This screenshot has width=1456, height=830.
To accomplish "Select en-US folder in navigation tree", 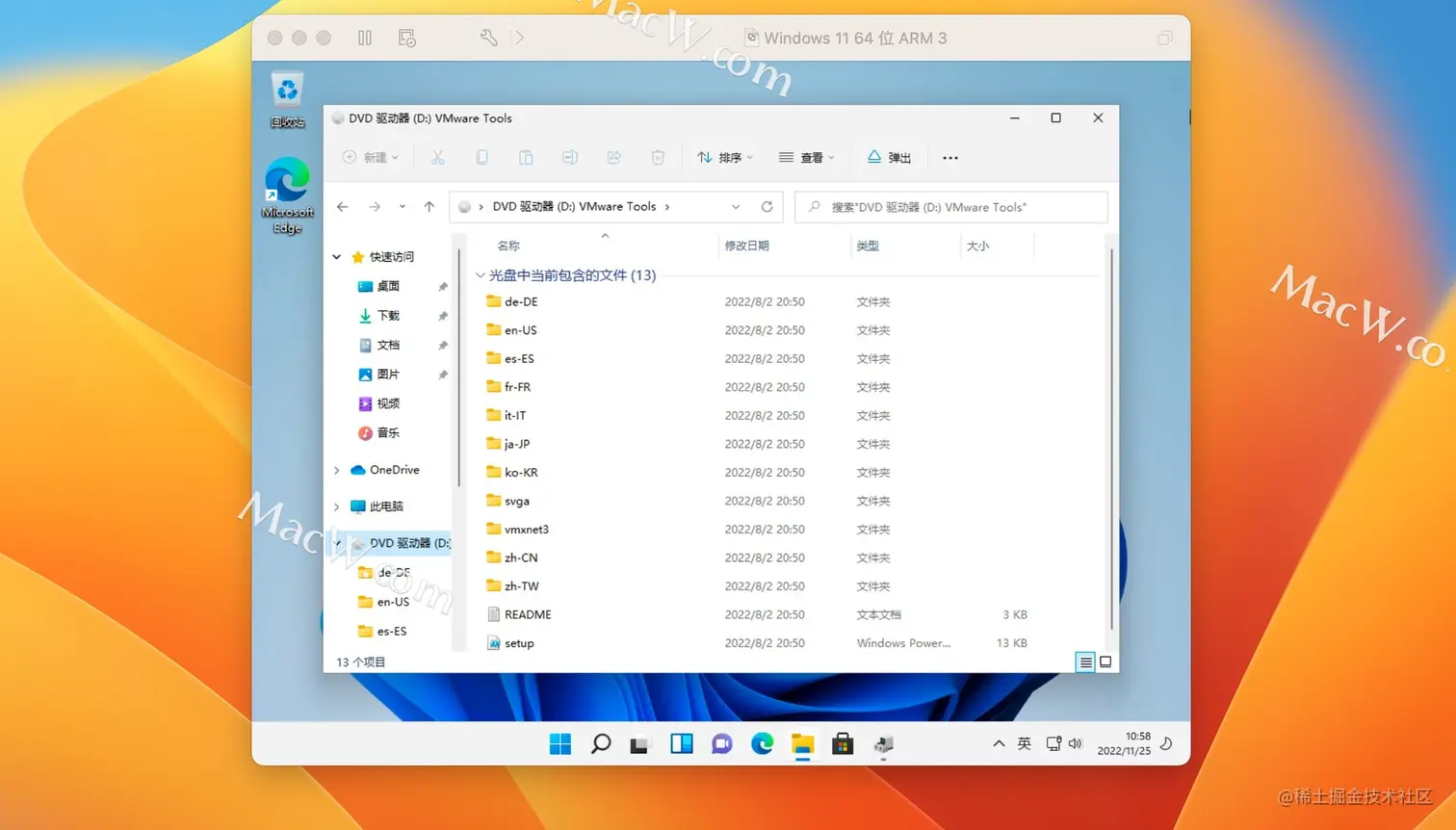I will coord(393,602).
